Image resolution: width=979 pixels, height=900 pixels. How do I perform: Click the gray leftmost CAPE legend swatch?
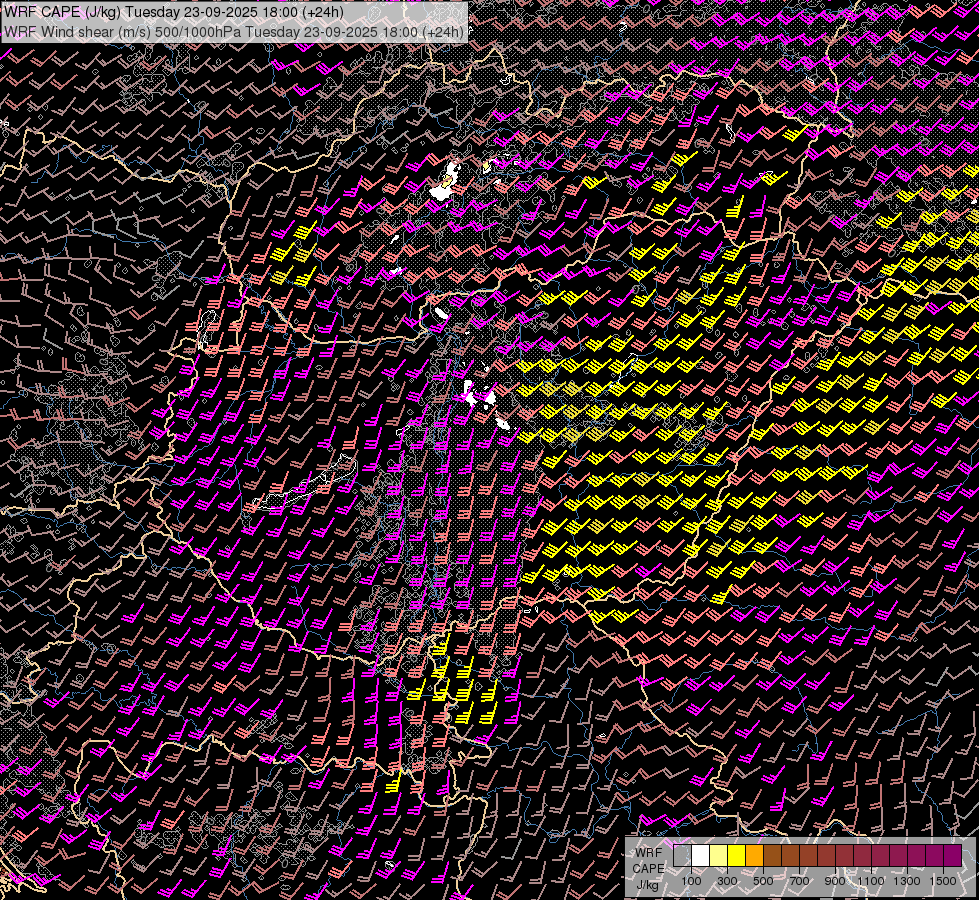tap(682, 856)
